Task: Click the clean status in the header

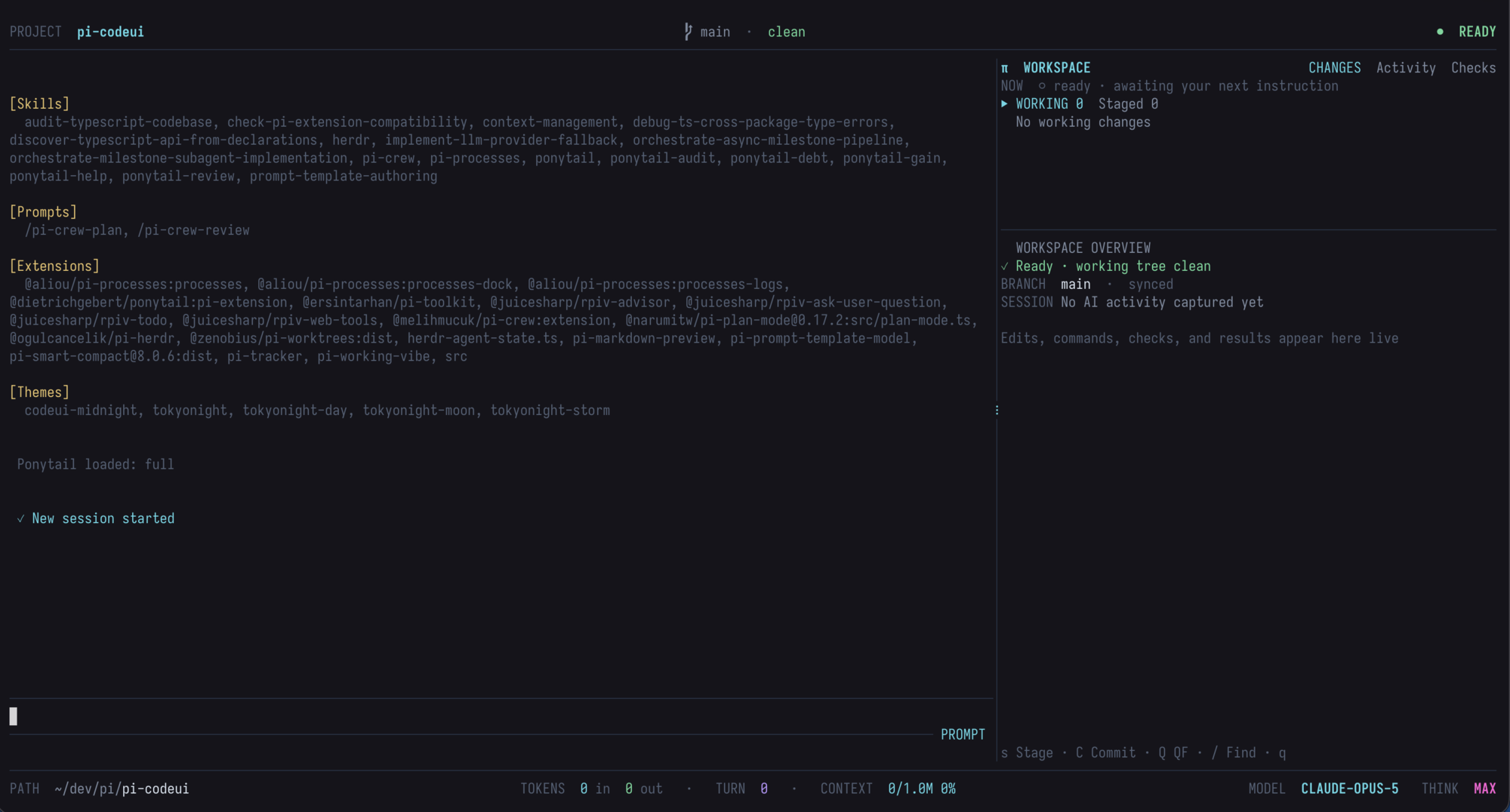Action: coord(786,32)
